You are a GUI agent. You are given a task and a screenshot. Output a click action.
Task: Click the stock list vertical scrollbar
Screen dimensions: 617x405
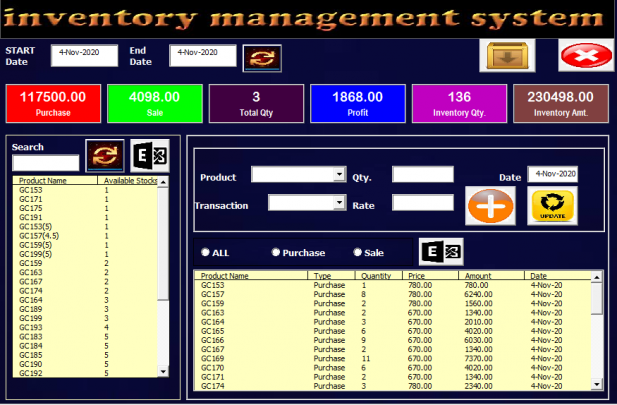(164, 280)
